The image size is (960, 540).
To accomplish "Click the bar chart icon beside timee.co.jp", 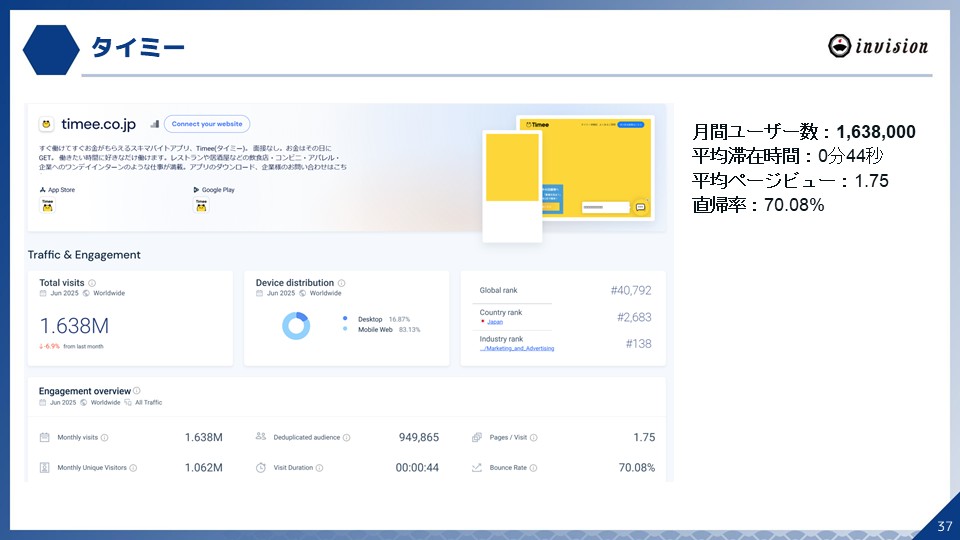I will tap(155, 124).
